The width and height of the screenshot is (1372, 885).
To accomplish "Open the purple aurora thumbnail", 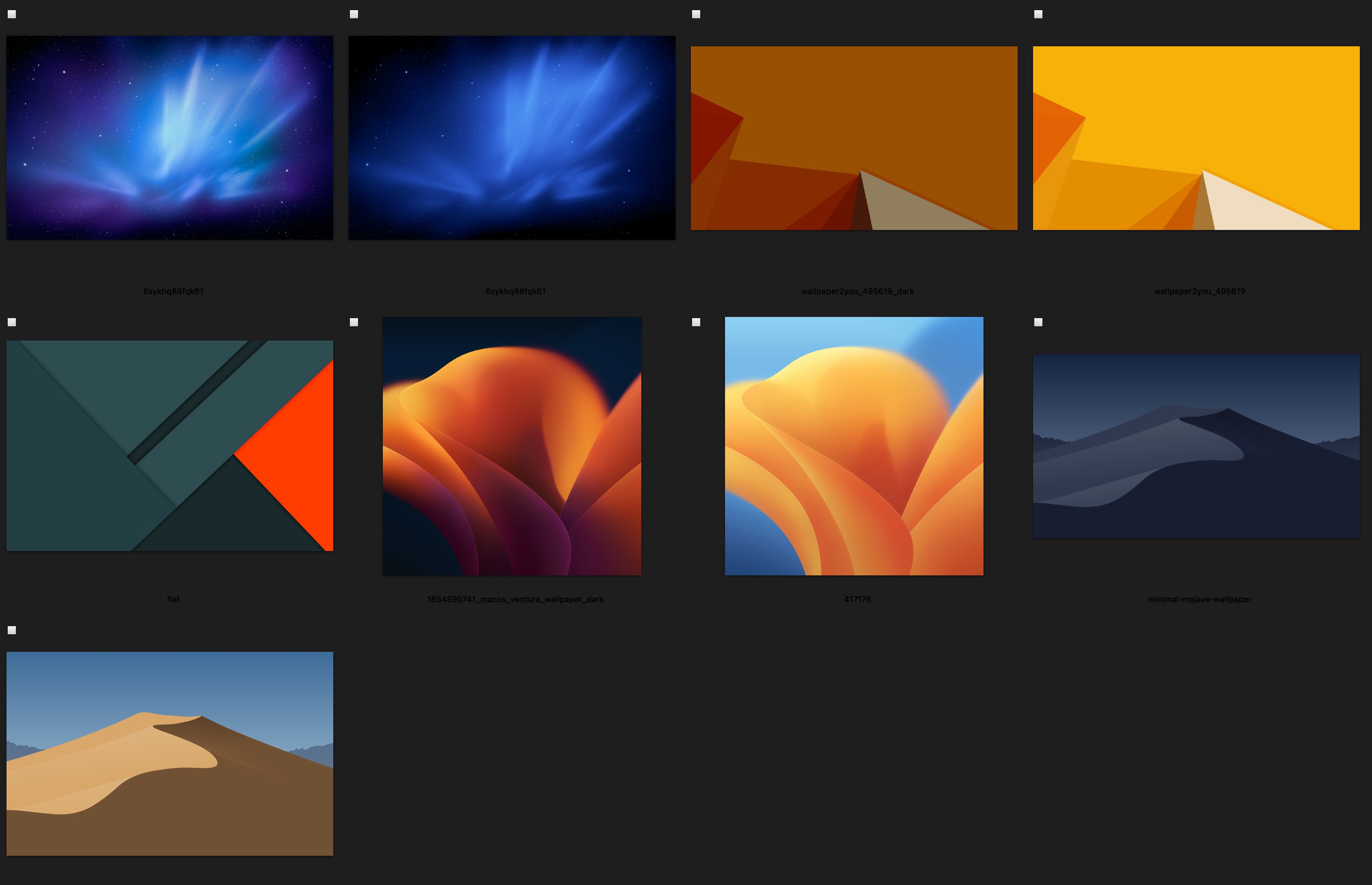I will tap(169, 137).
